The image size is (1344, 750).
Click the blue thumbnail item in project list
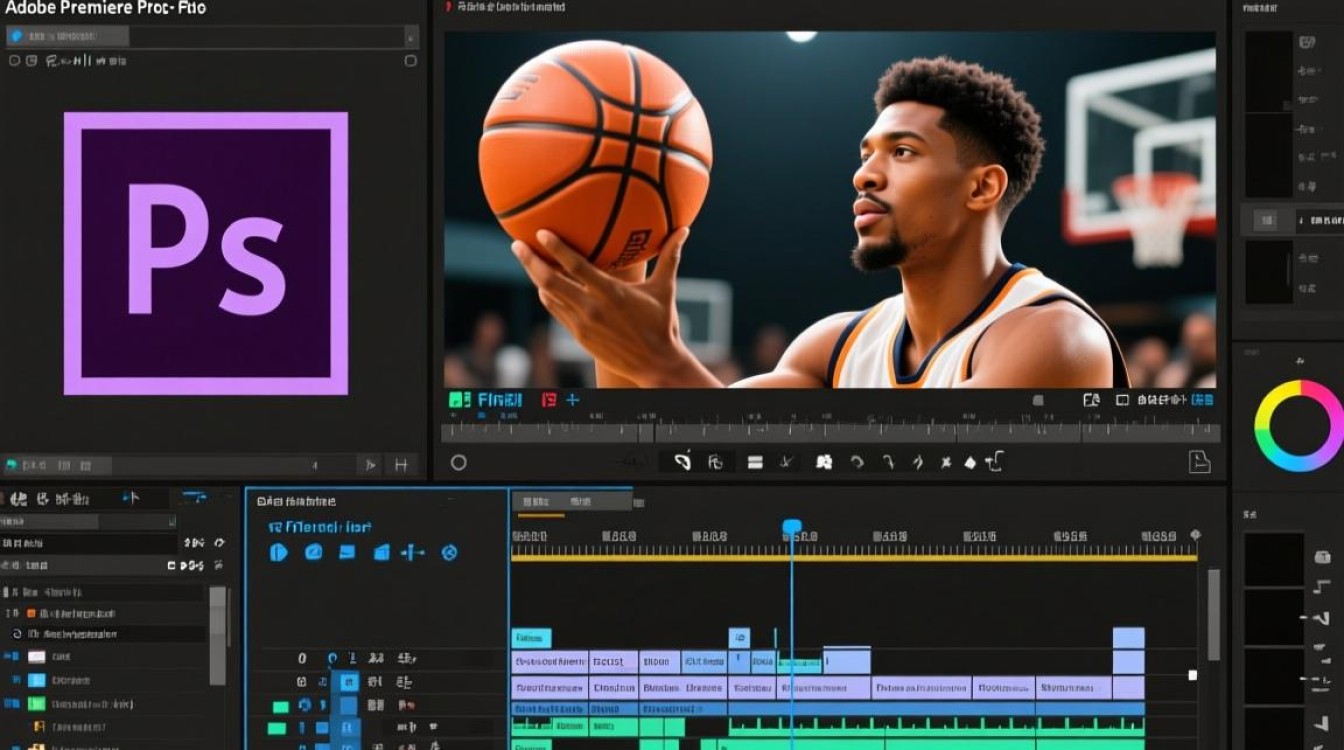pos(37,680)
